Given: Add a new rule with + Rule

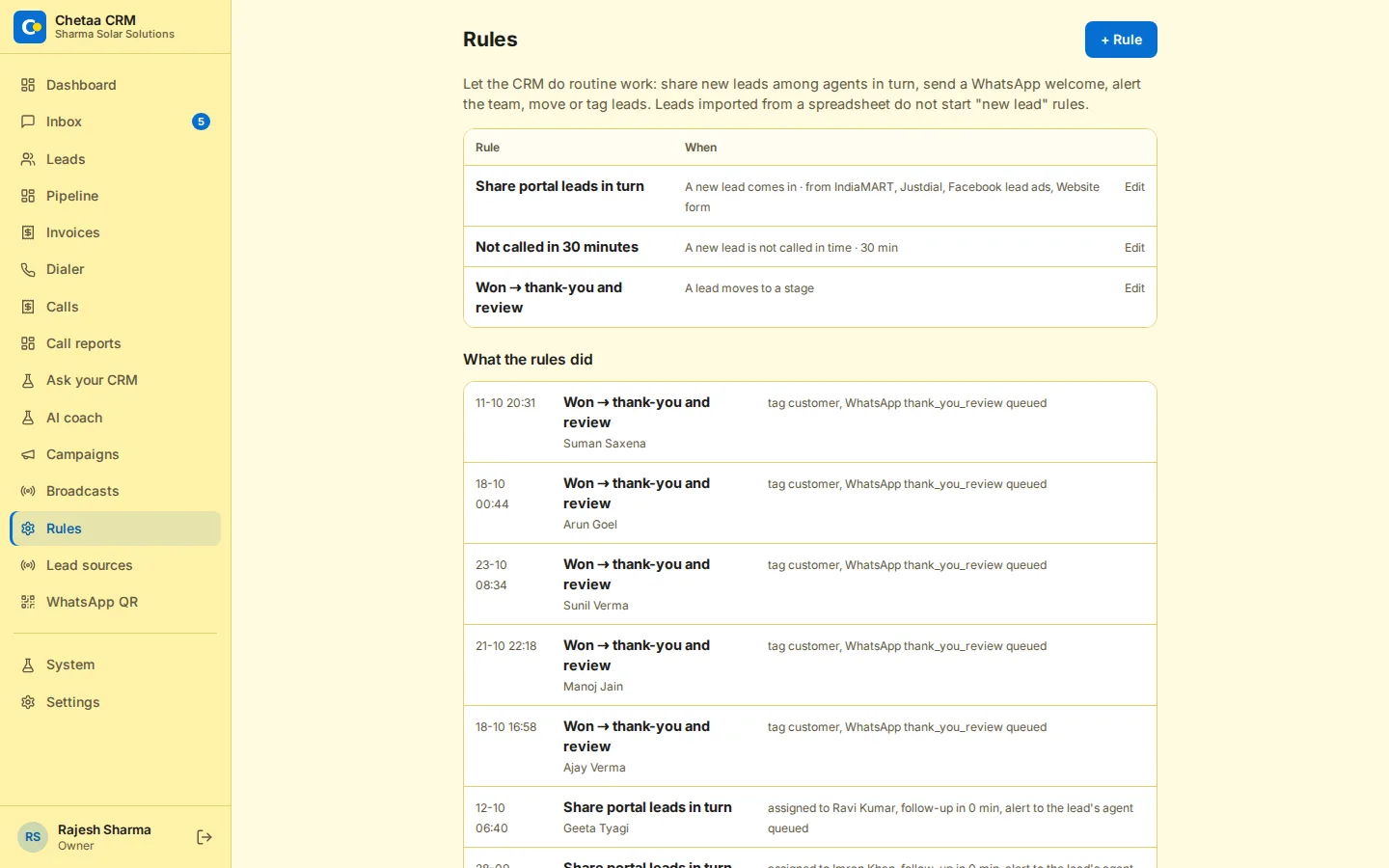Looking at the screenshot, I should coord(1121,40).
